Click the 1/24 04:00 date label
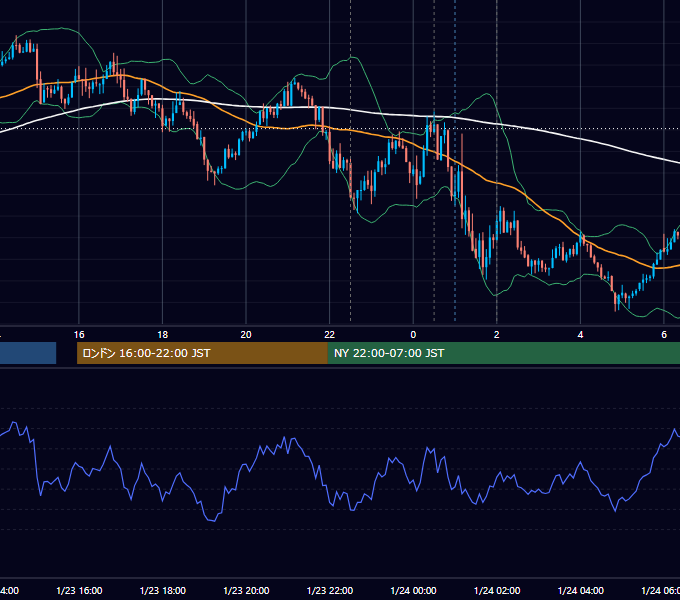 [x=580, y=590]
